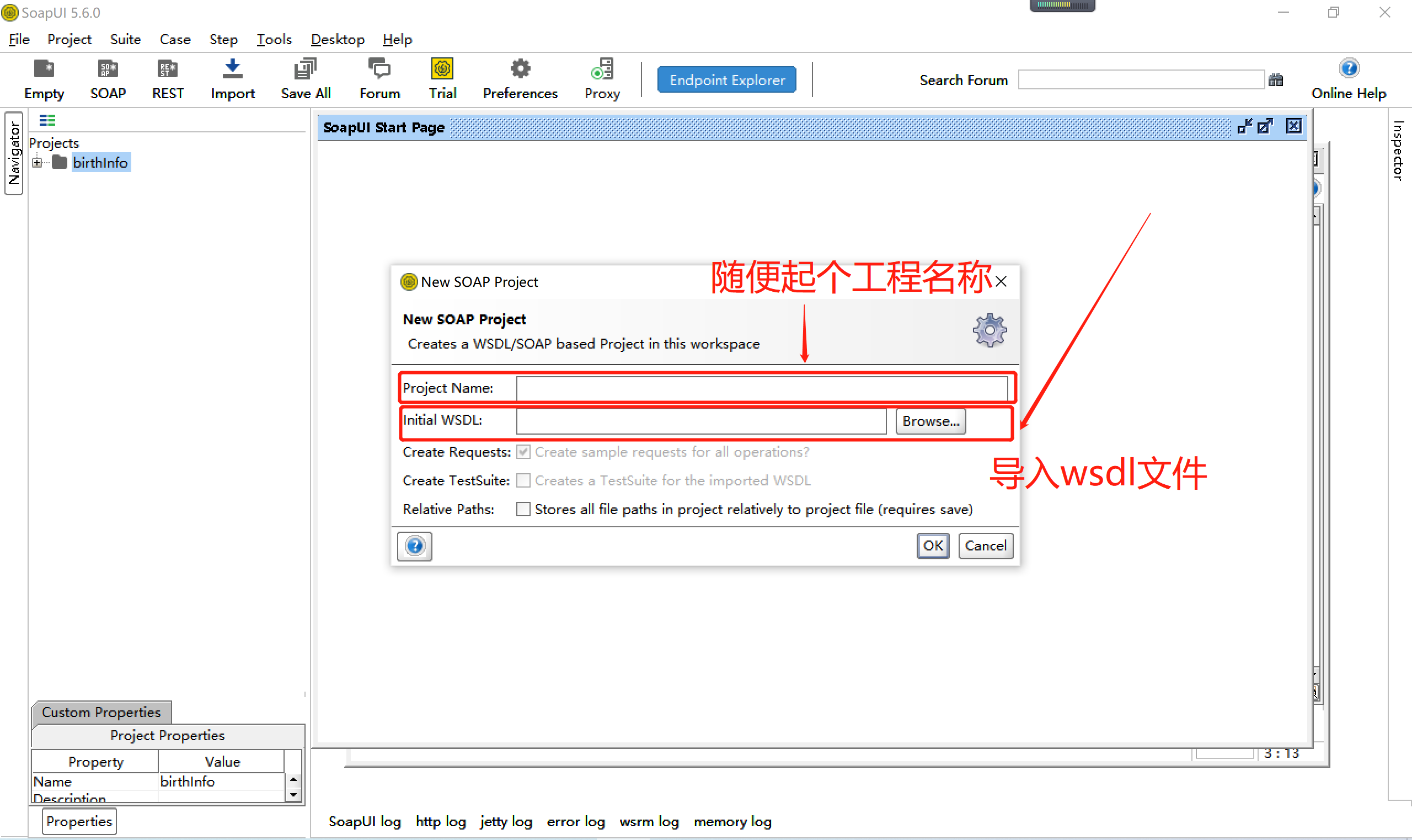Click the Start Page maximize icon
Image resolution: width=1412 pixels, height=840 pixels.
[x=1265, y=126]
